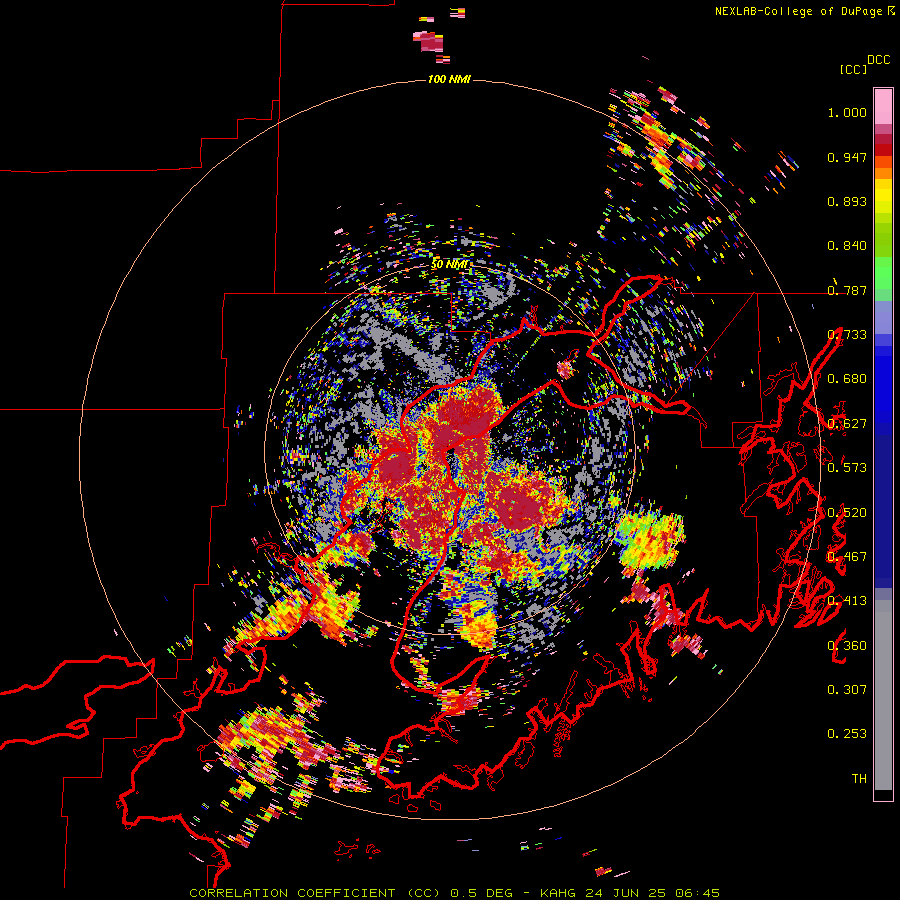
Task: Click the 0.5 DEG elevation text
Action: pyautogui.click(x=484, y=893)
